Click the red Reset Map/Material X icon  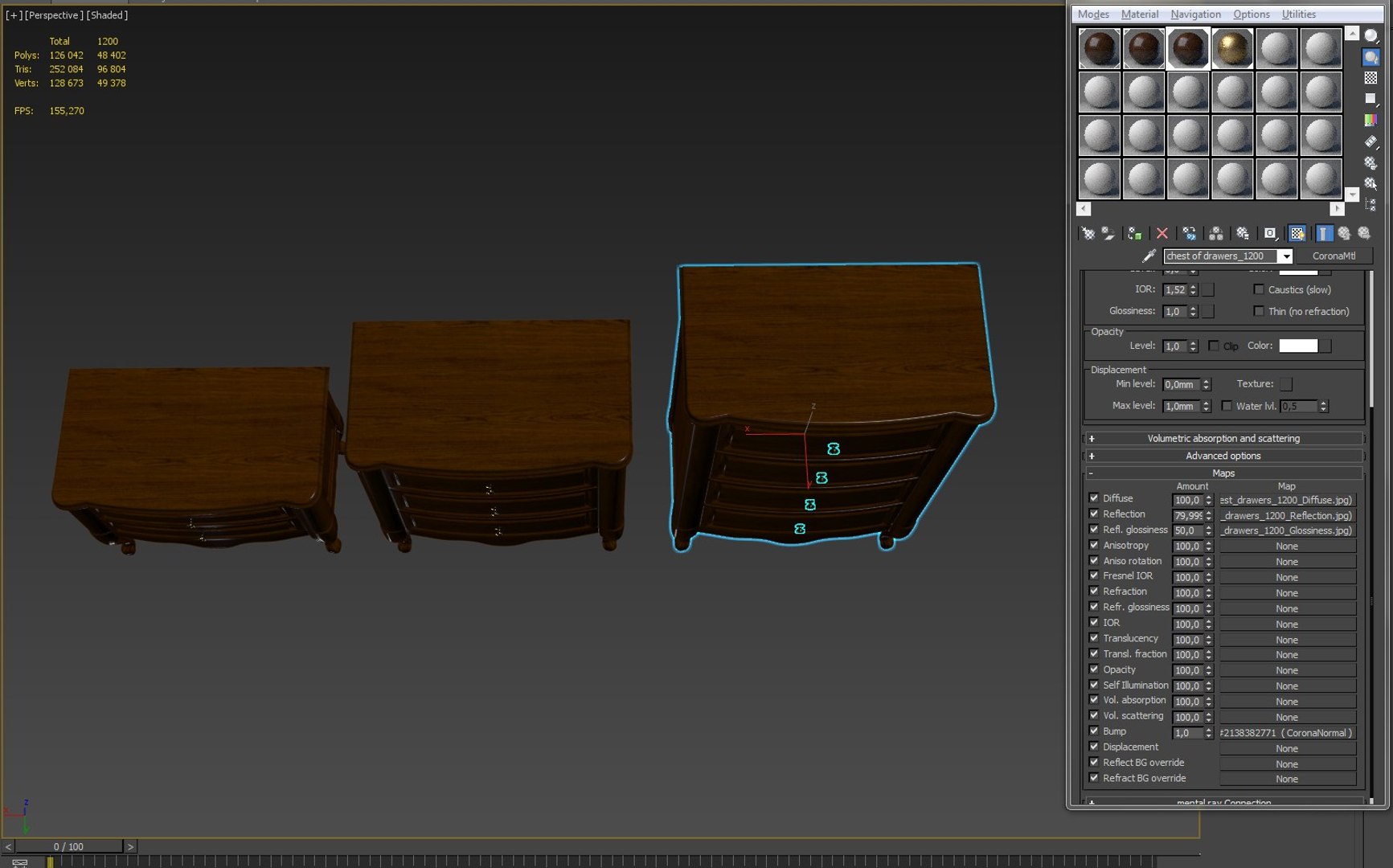coord(1162,233)
